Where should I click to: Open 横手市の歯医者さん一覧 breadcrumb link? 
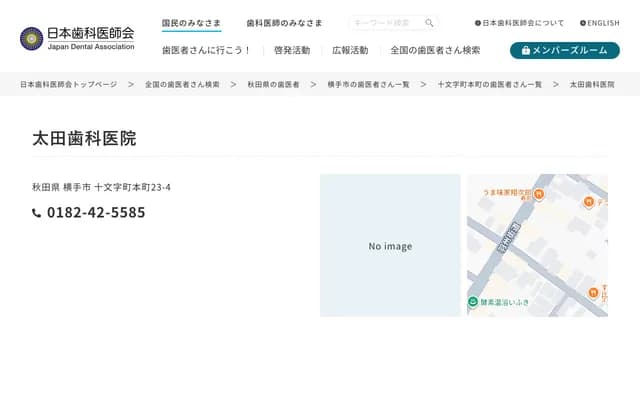[368, 85]
